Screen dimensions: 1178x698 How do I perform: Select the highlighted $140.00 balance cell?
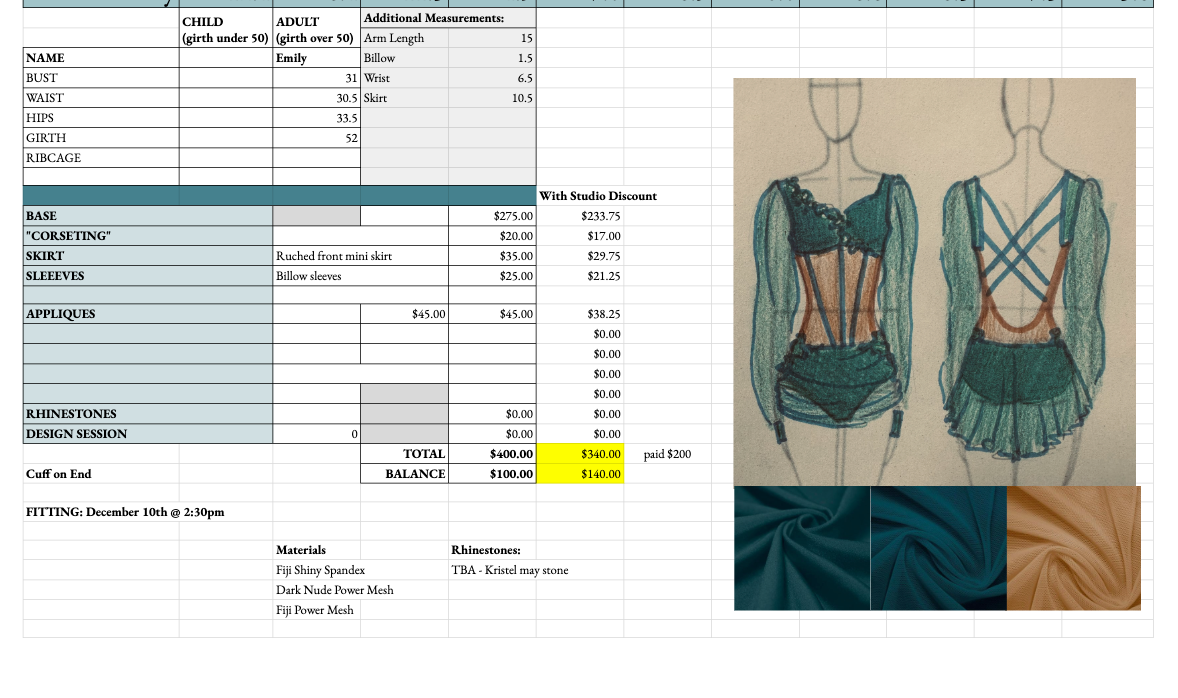(x=580, y=474)
